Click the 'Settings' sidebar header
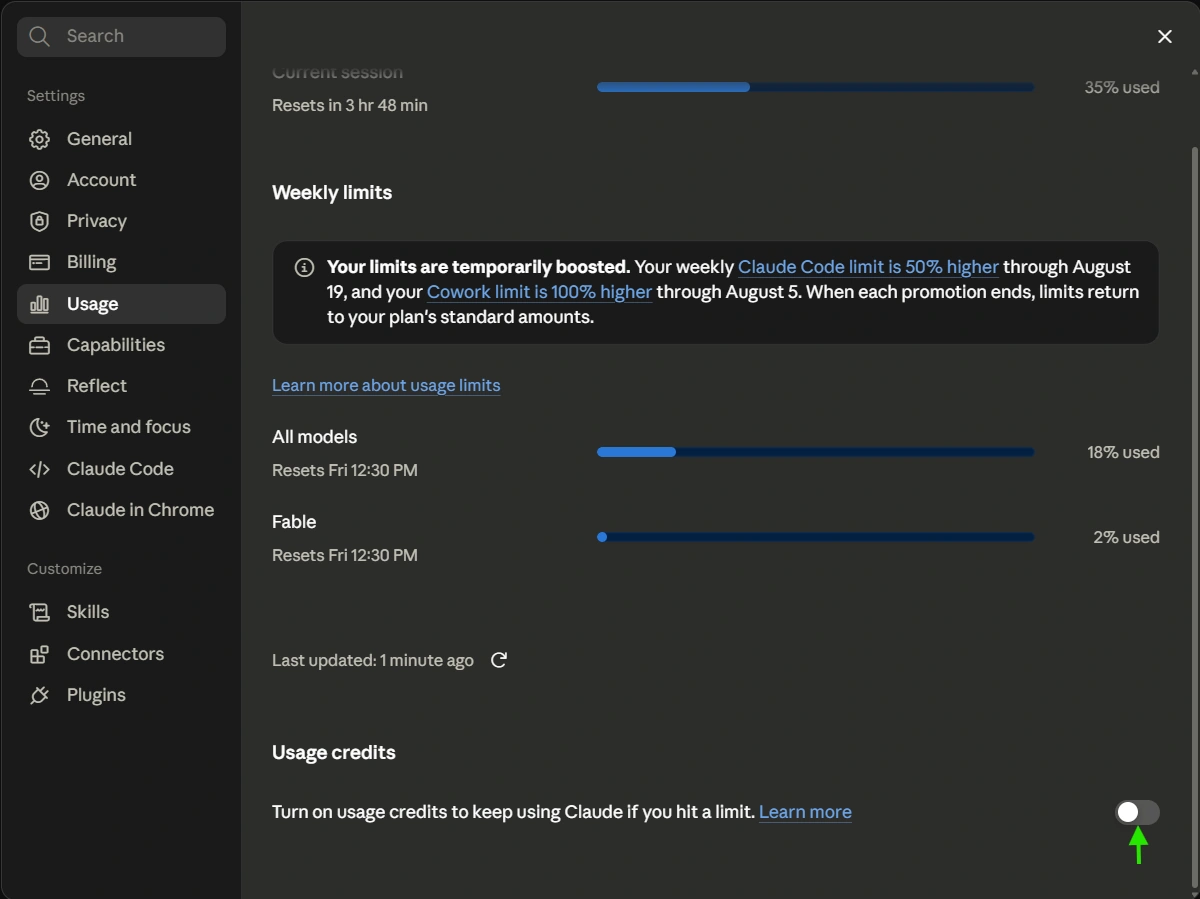Screen dimensions: 1200x899 pyautogui.click(x=56, y=96)
